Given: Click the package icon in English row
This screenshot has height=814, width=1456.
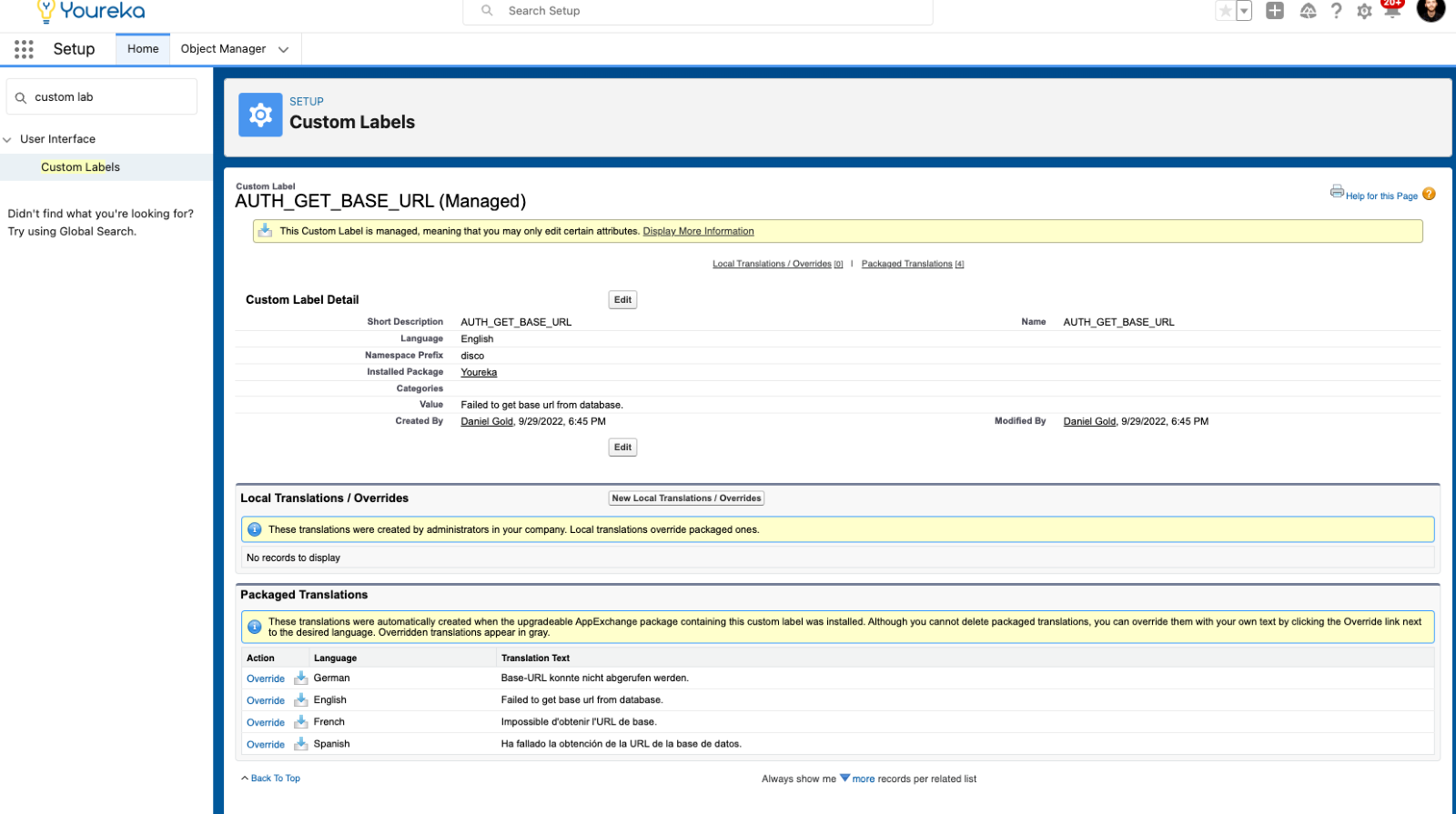Looking at the screenshot, I should click(x=300, y=699).
